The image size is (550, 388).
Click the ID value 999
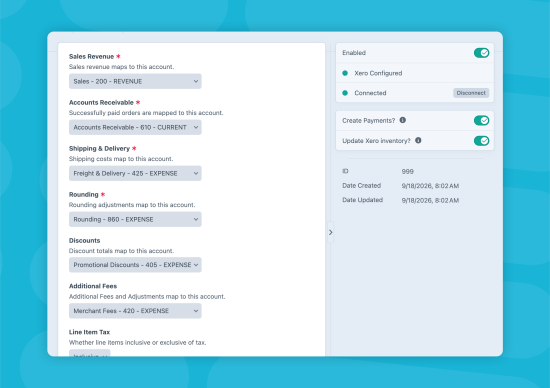tap(408, 172)
